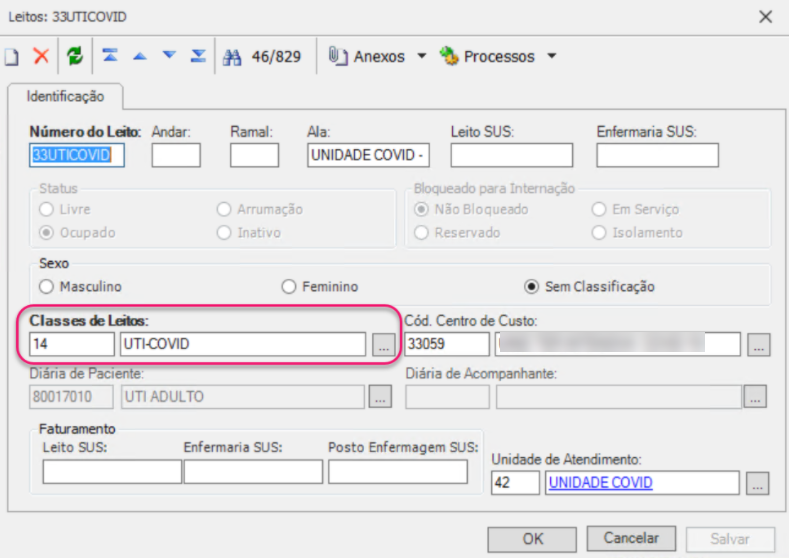This screenshot has height=558, width=789.
Task: Expand the Processos dropdown arrow
Action: 552,56
